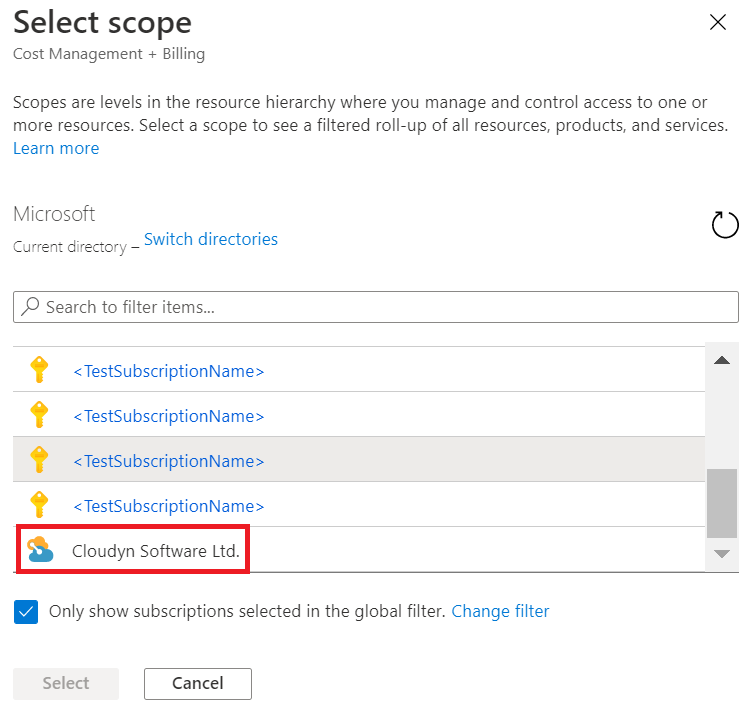Click the scope list scrollbar thumb
The width and height of the screenshot is (753, 717).
coord(720,503)
